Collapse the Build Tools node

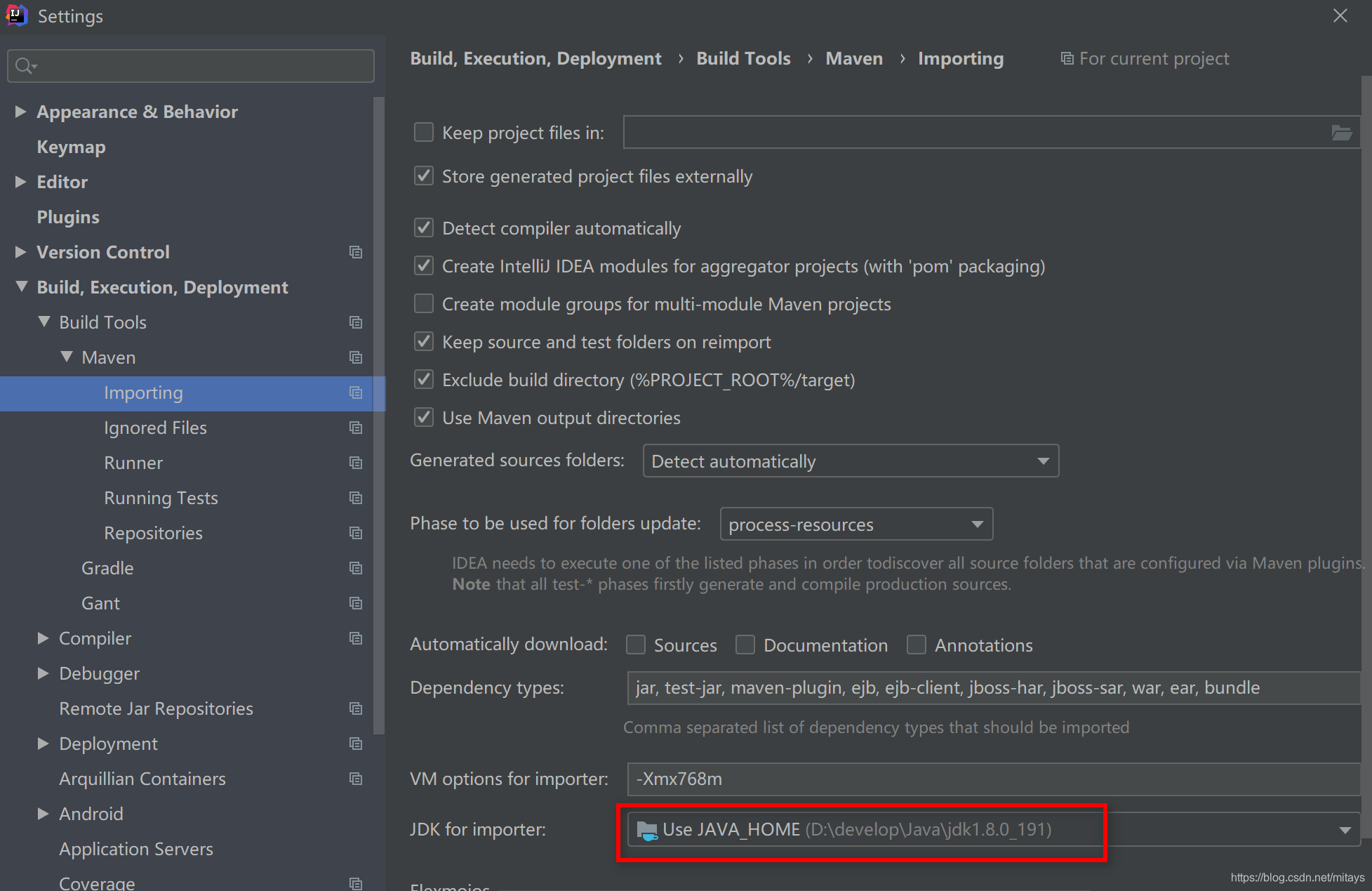tap(44, 322)
